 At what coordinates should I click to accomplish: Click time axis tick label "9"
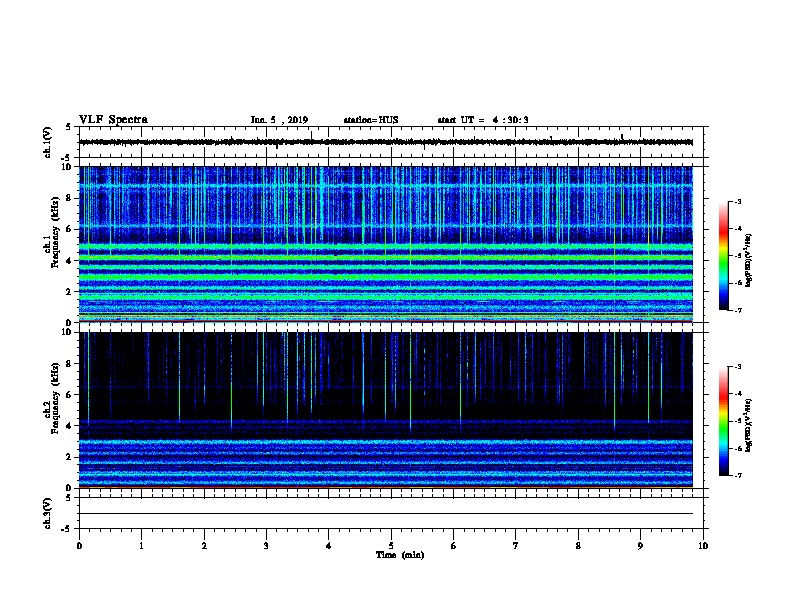640,546
